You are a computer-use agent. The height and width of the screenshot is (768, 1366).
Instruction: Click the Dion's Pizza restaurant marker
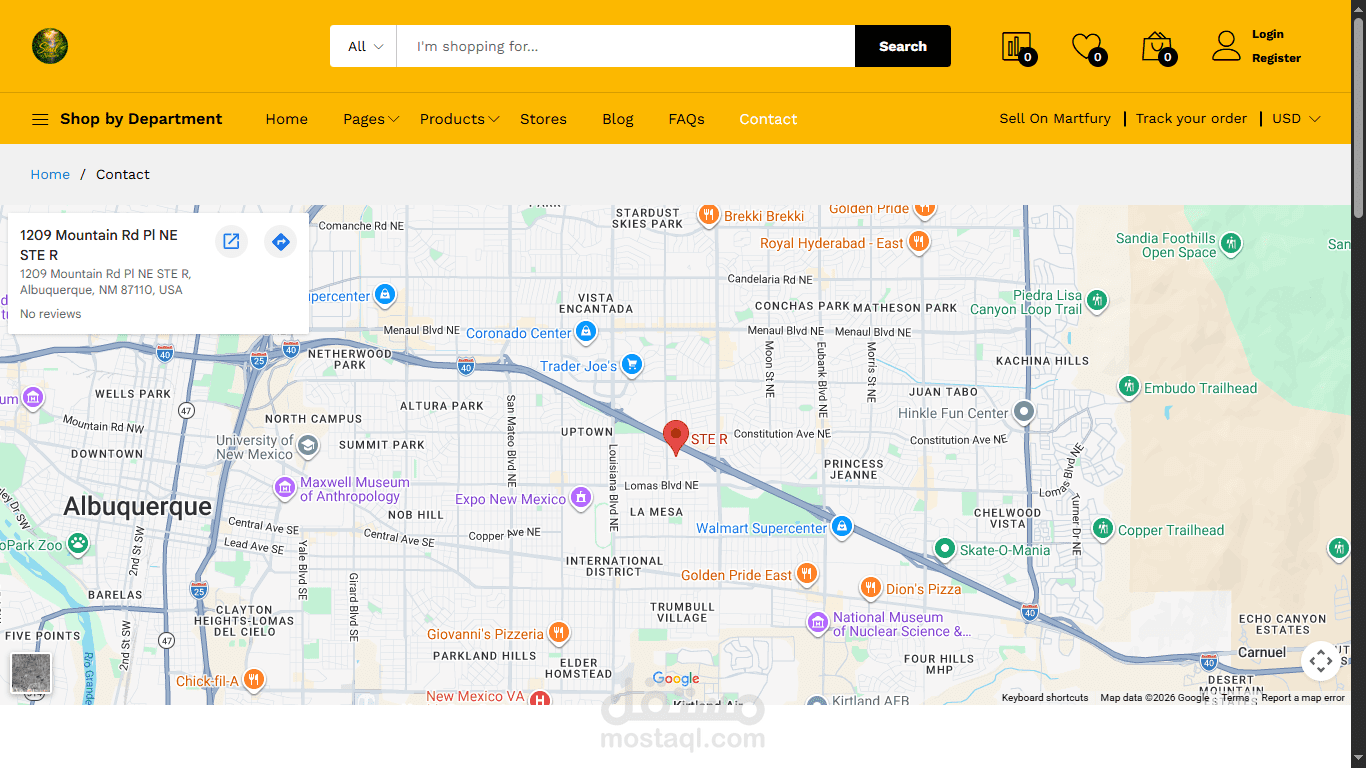pyautogui.click(x=871, y=588)
